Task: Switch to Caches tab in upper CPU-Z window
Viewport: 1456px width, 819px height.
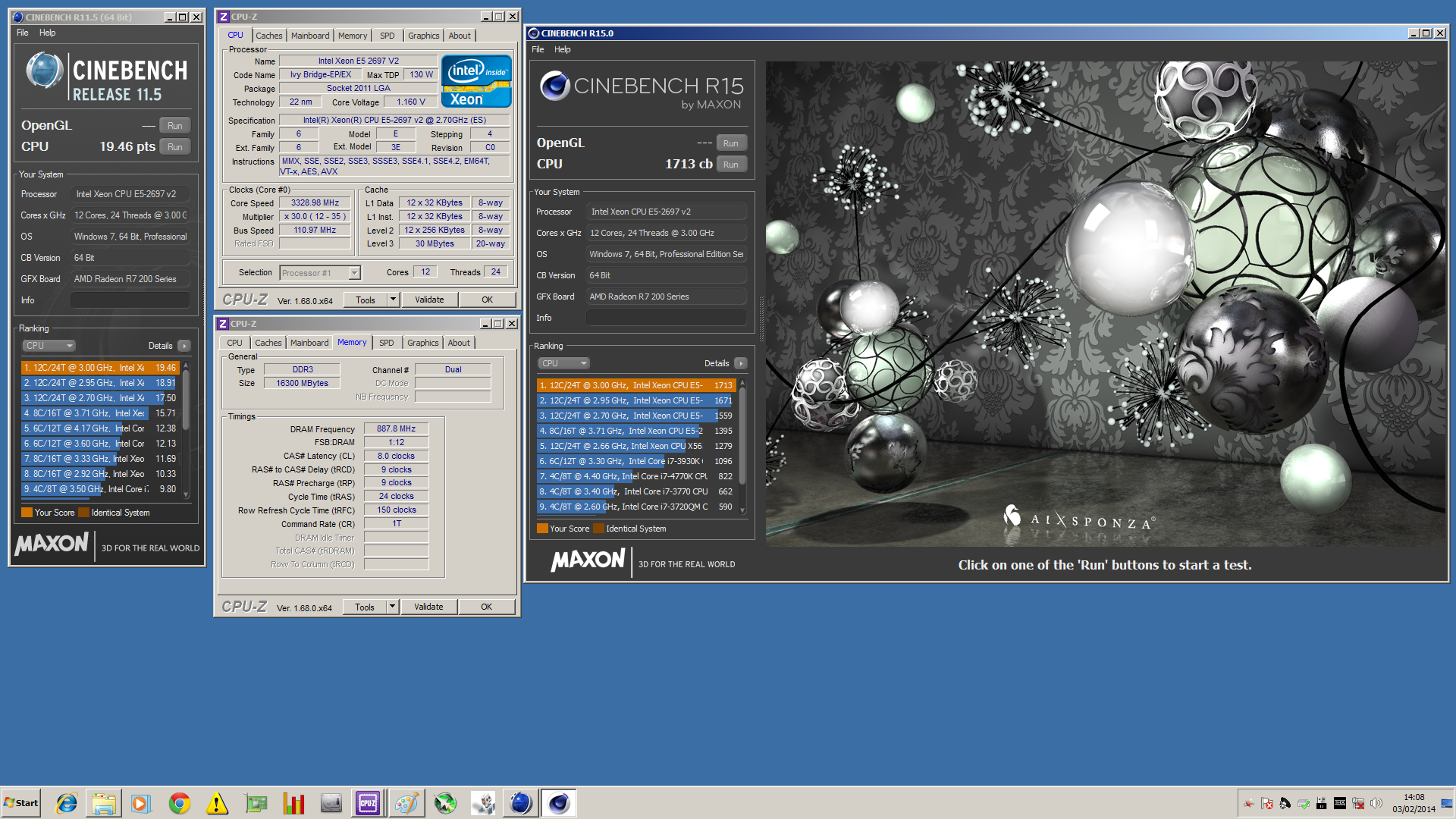Action: [x=268, y=36]
